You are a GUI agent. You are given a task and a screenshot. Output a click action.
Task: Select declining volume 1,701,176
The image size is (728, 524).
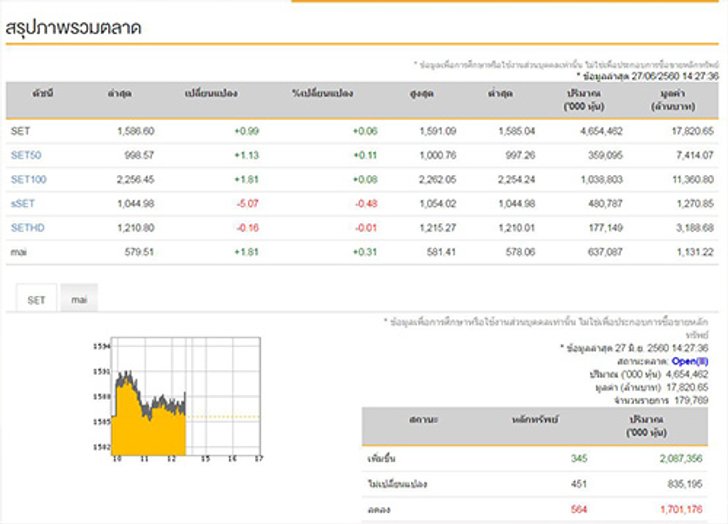click(x=681, y=509)
